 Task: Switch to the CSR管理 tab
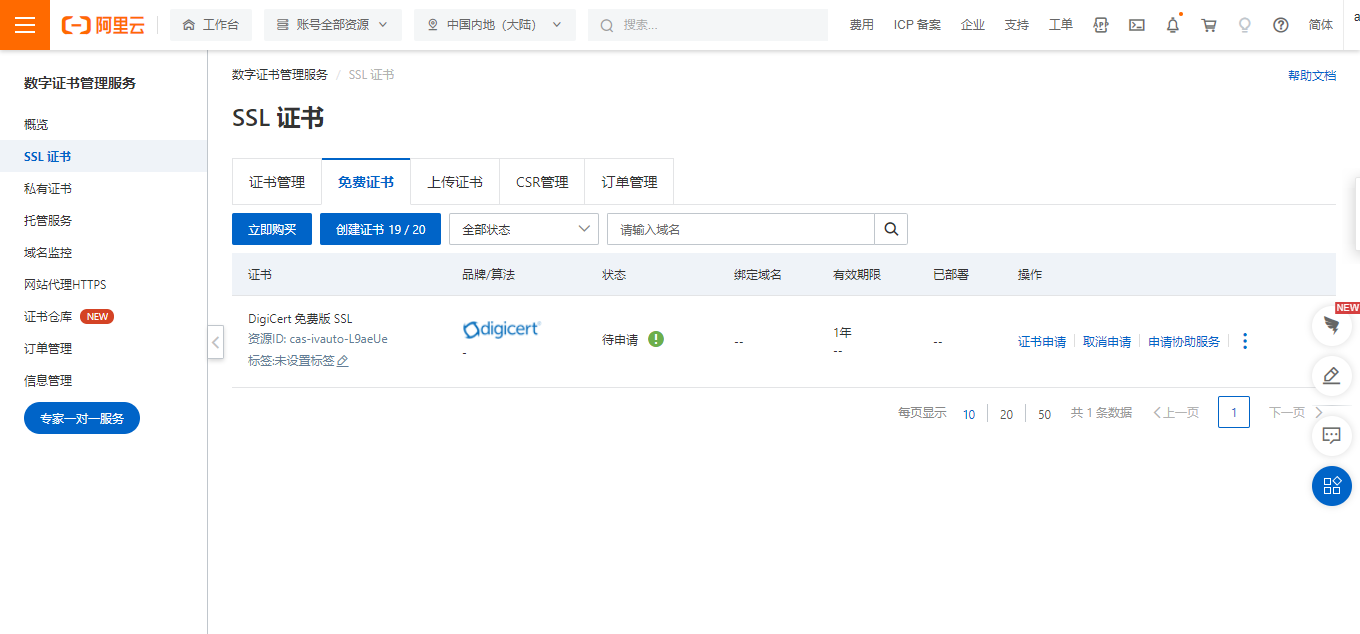(542, 182)
